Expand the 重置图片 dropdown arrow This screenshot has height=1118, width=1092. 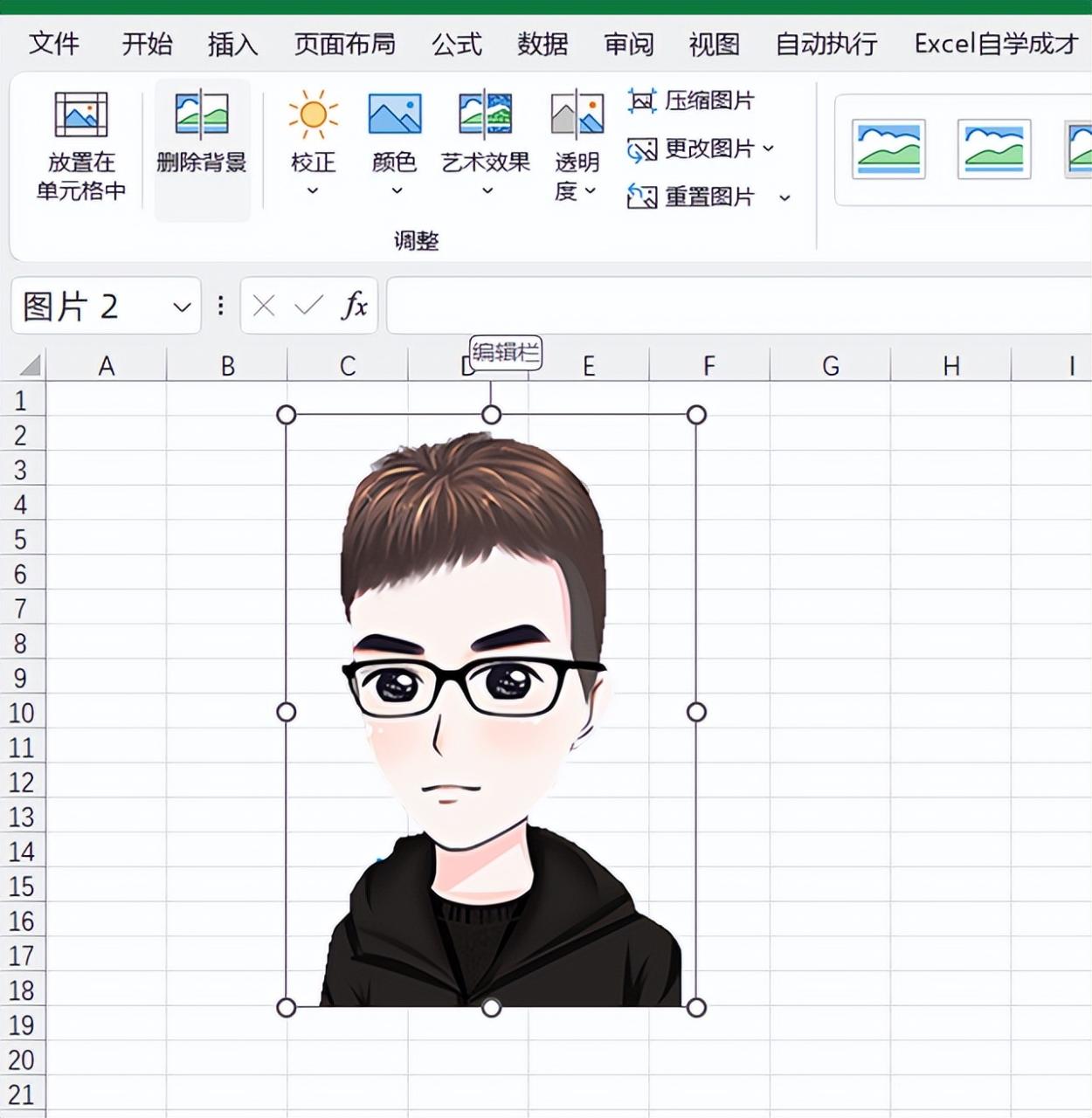pyautogui.click(x=784, y=198)
